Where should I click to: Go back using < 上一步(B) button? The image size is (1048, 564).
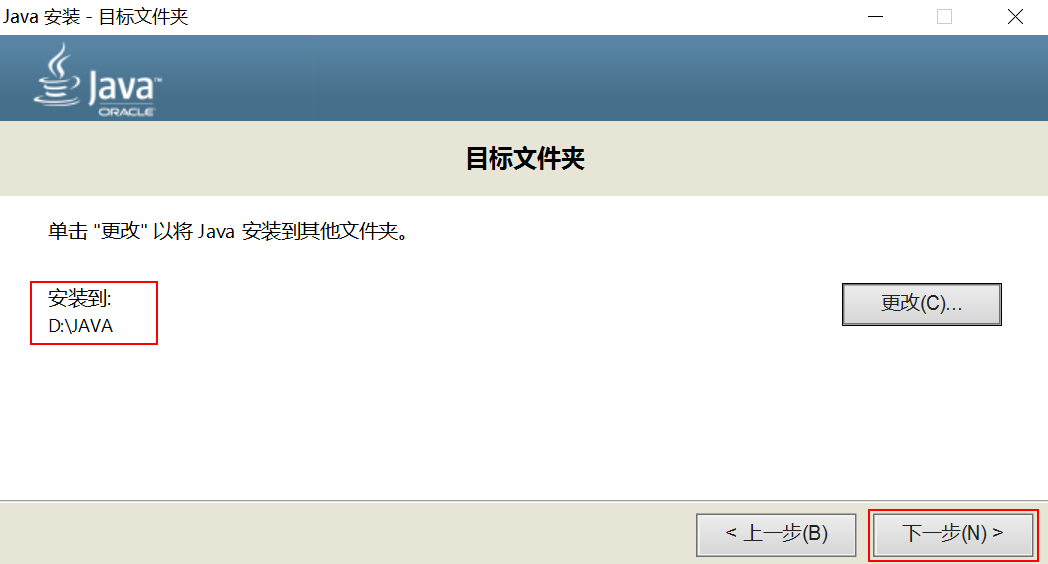click(776, 534)
